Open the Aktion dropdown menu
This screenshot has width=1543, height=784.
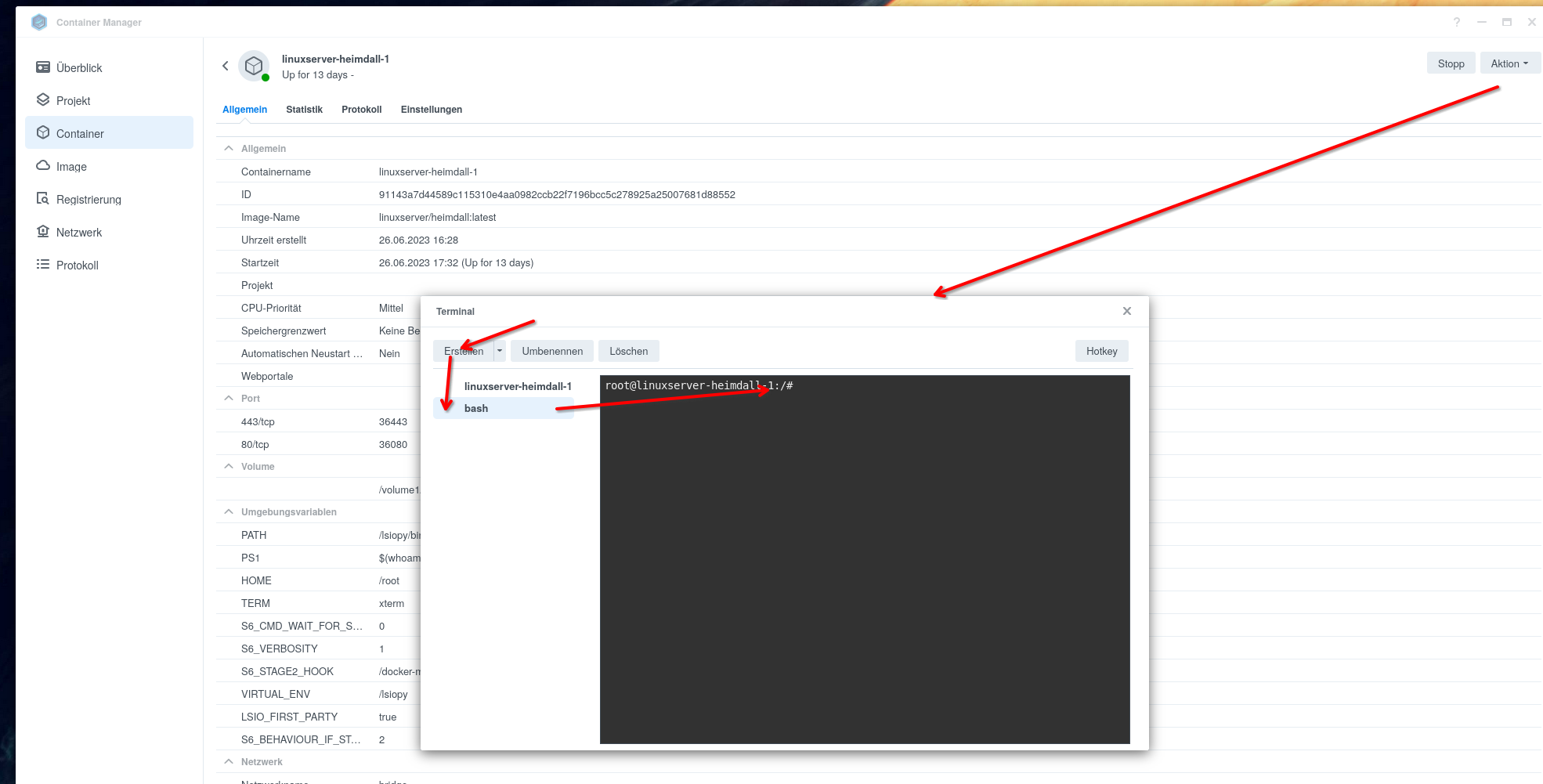(1510, 63)
